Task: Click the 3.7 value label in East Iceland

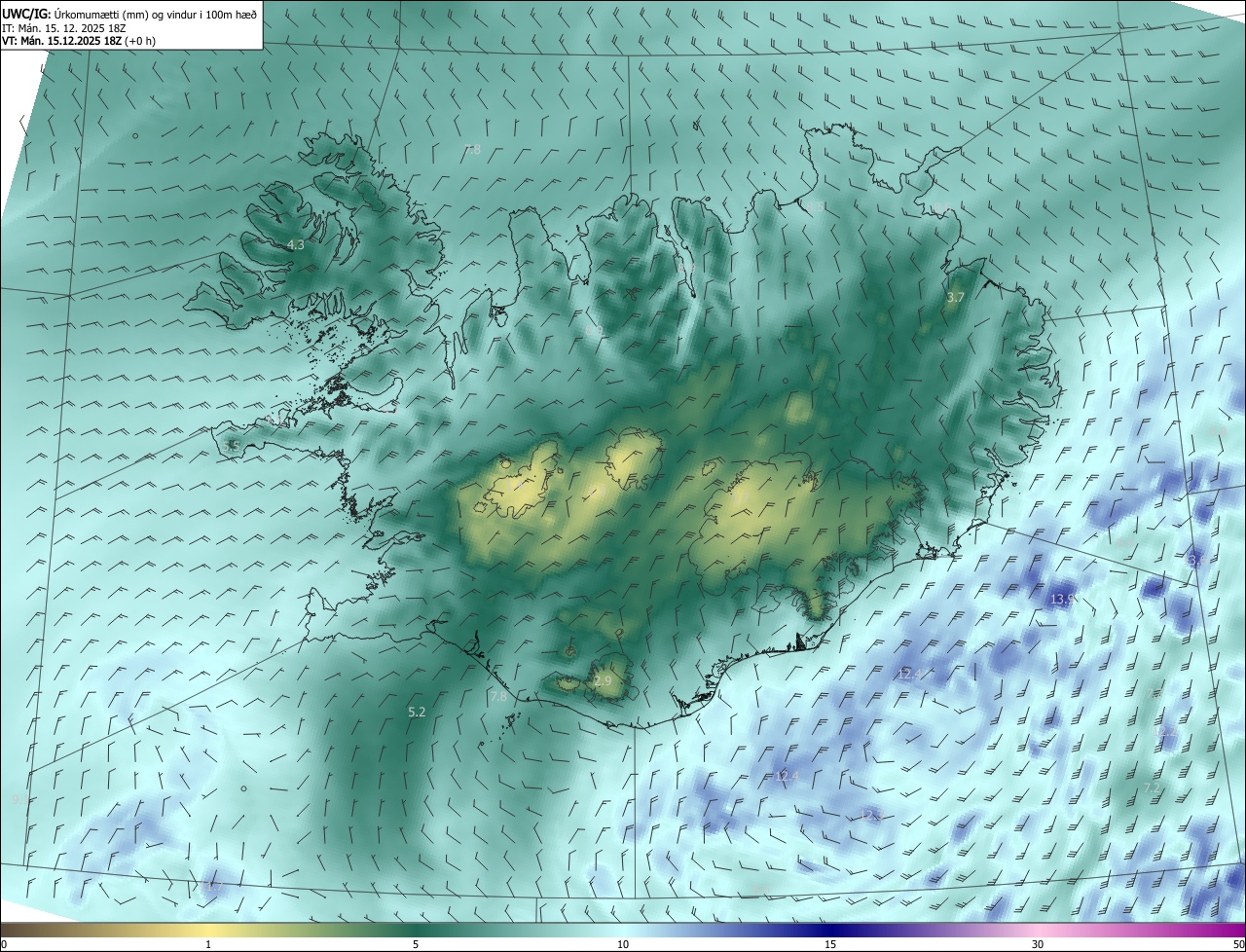Action: tap(956, 297)
